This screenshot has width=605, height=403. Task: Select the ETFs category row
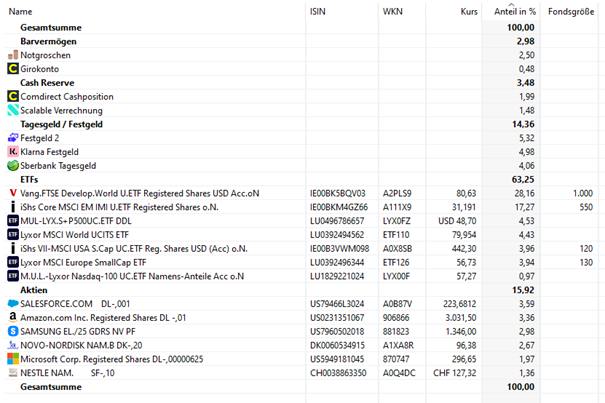click(301, 179)
